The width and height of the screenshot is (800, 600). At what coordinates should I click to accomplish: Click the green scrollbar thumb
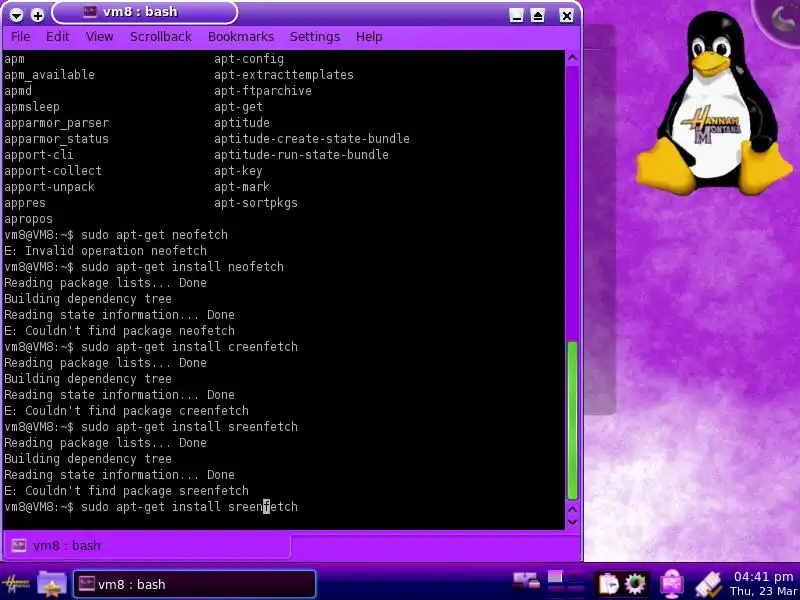(x=572, y=420)
